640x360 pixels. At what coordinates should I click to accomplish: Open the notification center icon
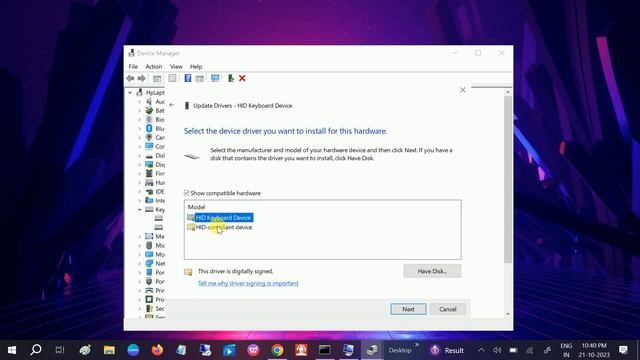(x=623, y=350)
